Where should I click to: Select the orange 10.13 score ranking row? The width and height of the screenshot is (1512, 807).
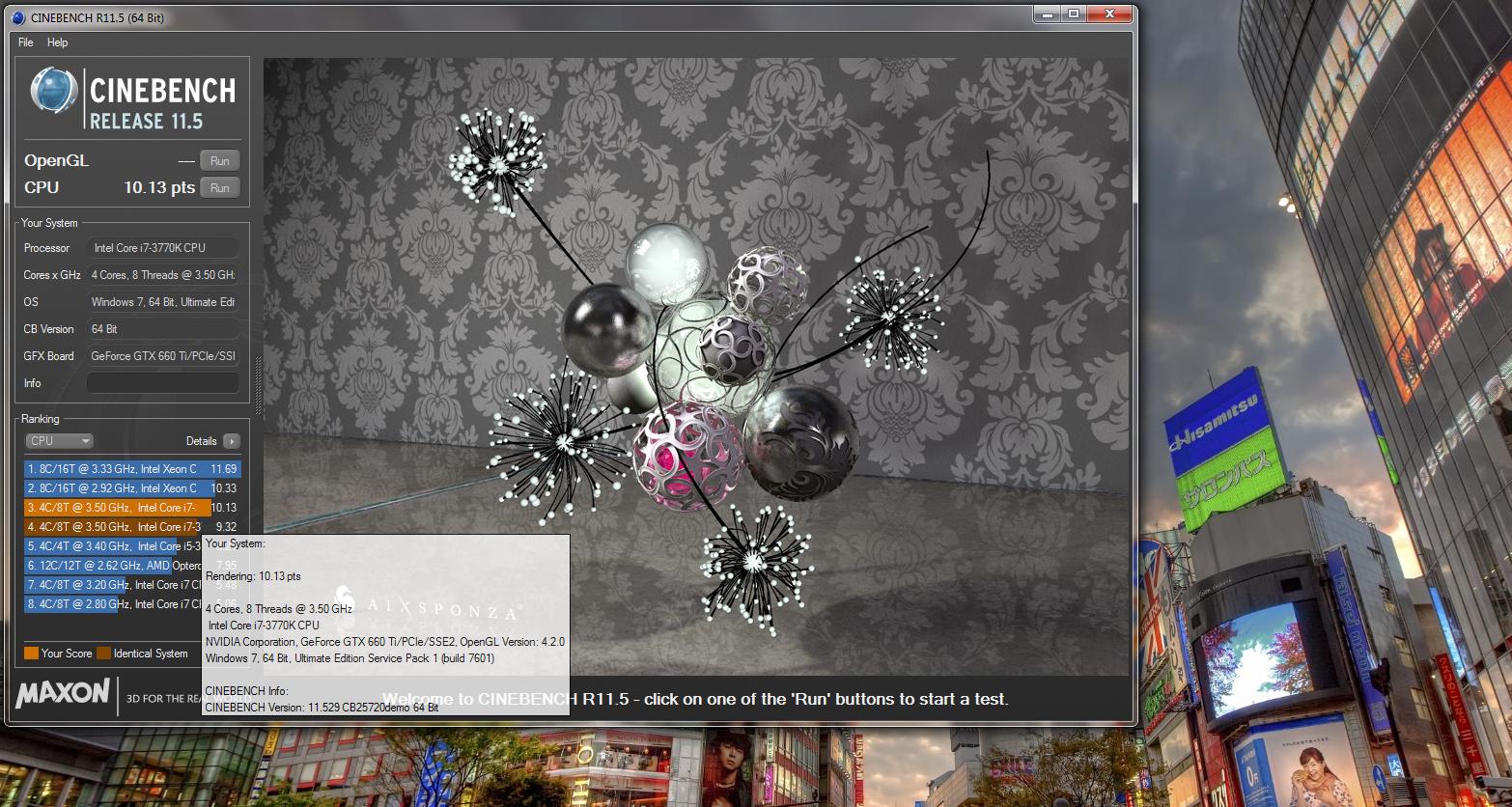click(x=132, y=508)
